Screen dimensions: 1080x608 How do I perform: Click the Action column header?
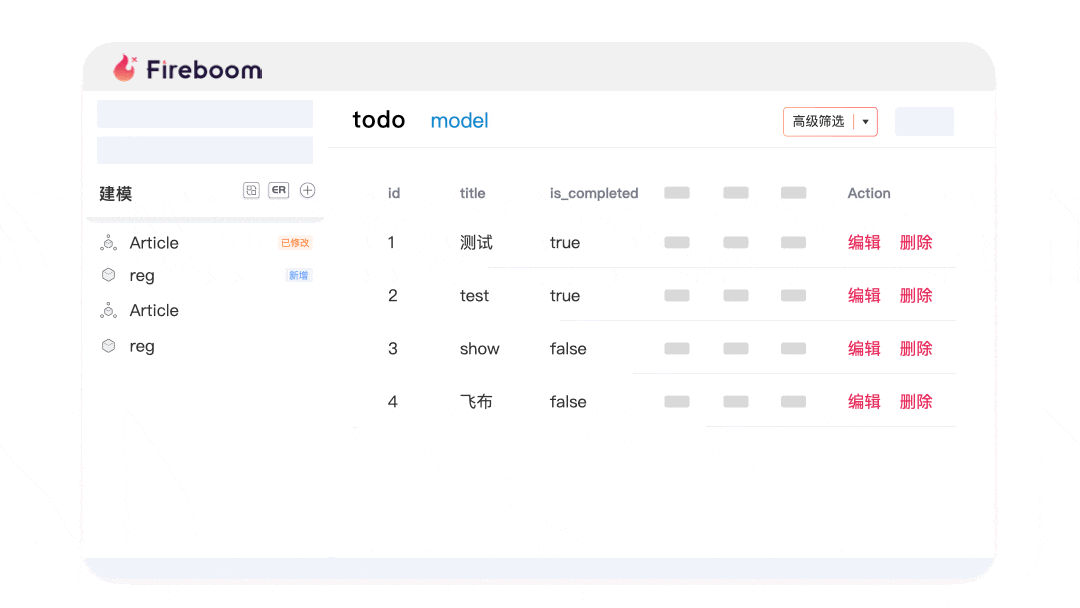869,193
